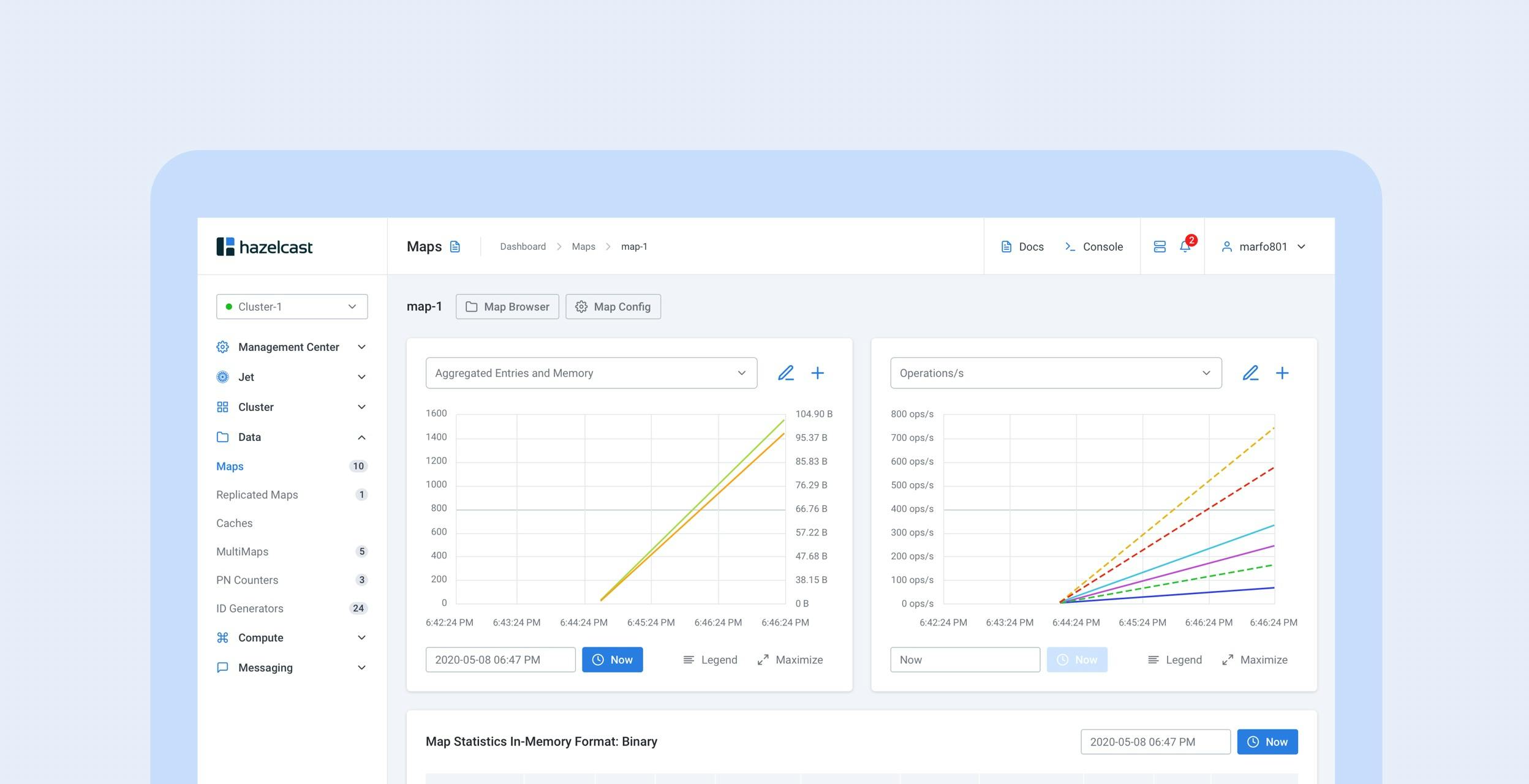Click the Docs document icon
Screen dimensions: 1529x784
click(1006, 246)
